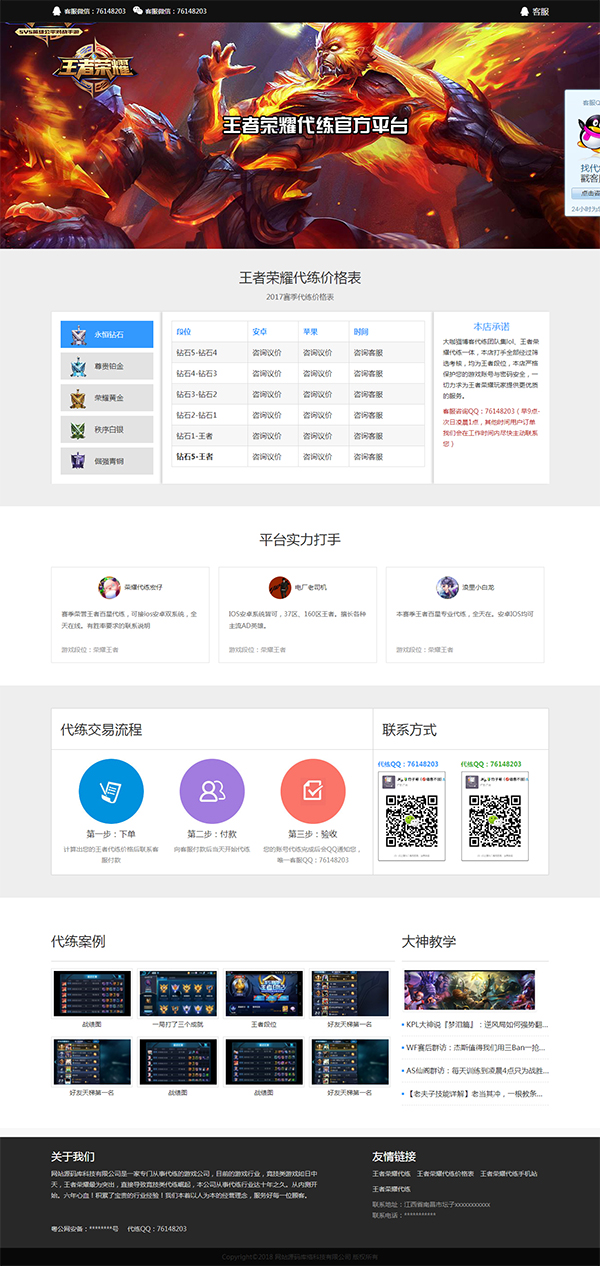Click avatar of player 电厂老司机

(x=279, y=587)
